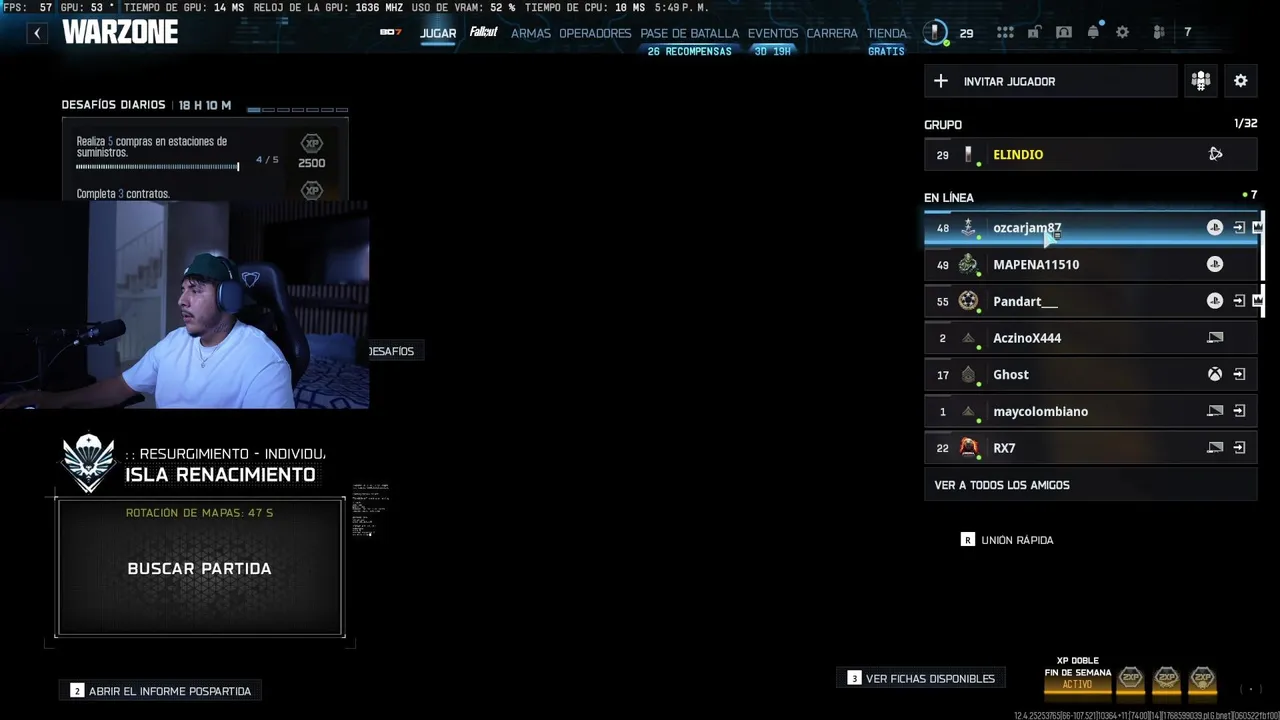Select friend AczinoX444
The image size is (1280, 720).
(x=1090, y=338)
